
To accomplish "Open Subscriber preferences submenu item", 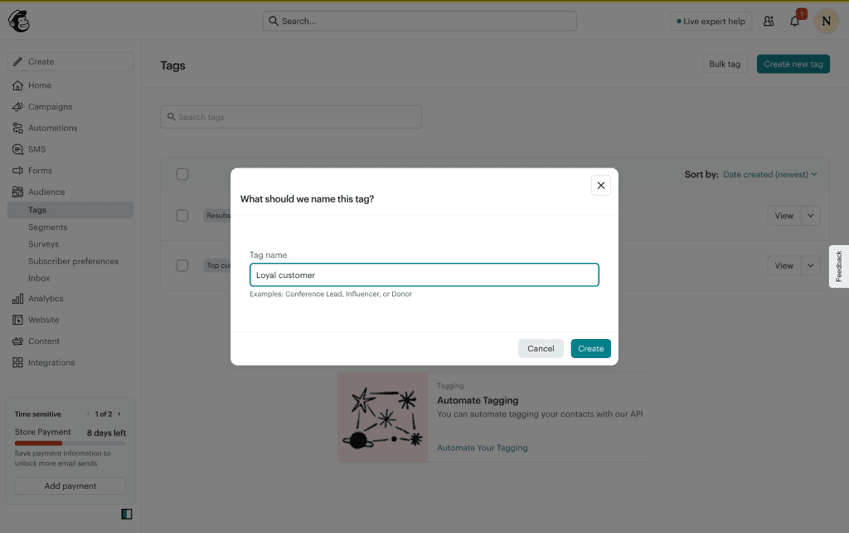I will click(73, 261).
